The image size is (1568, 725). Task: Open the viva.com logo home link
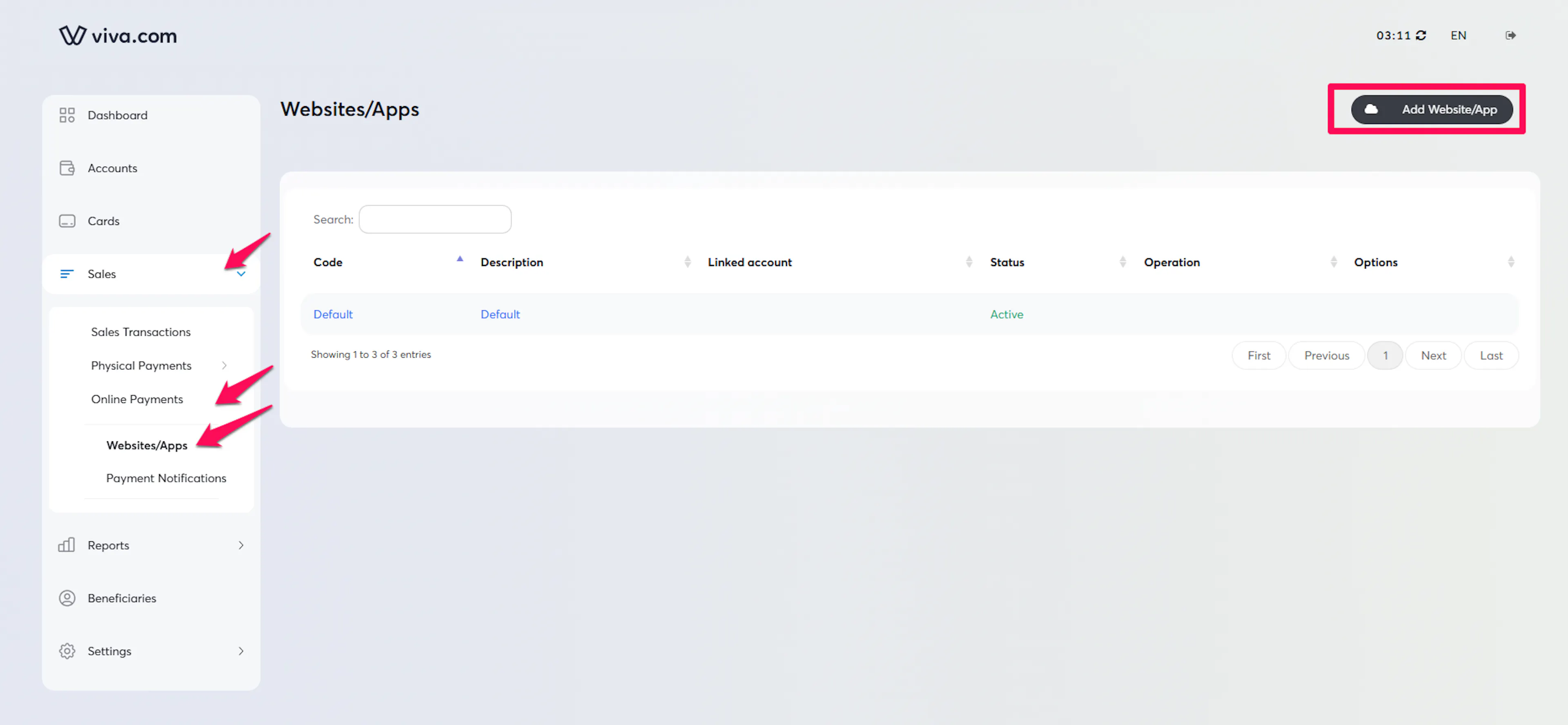118,35
